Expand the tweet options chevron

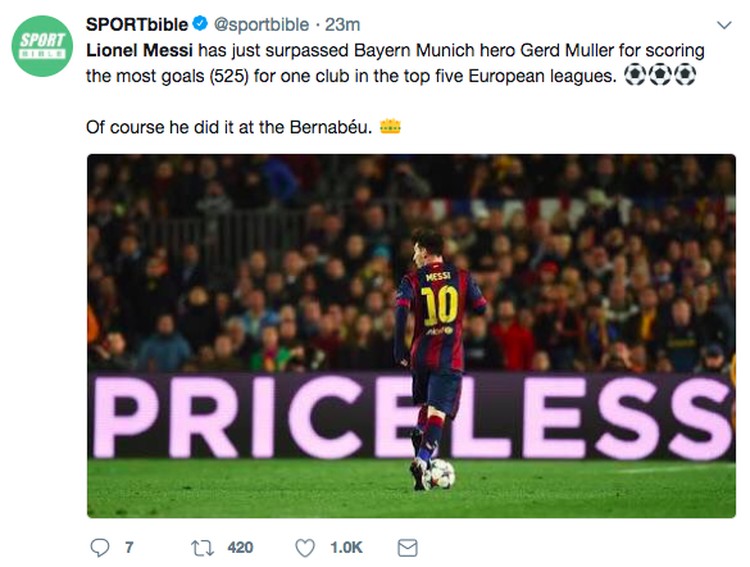click(x=724, y=25)
